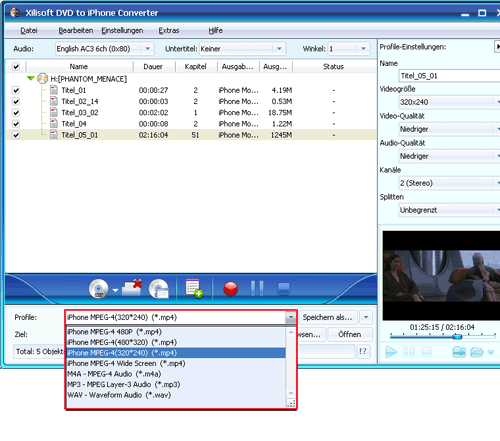The width and height of the screenshot is (500, 441).
Task: Sort the list by Dauer column
Action: (x=153, y=67)
